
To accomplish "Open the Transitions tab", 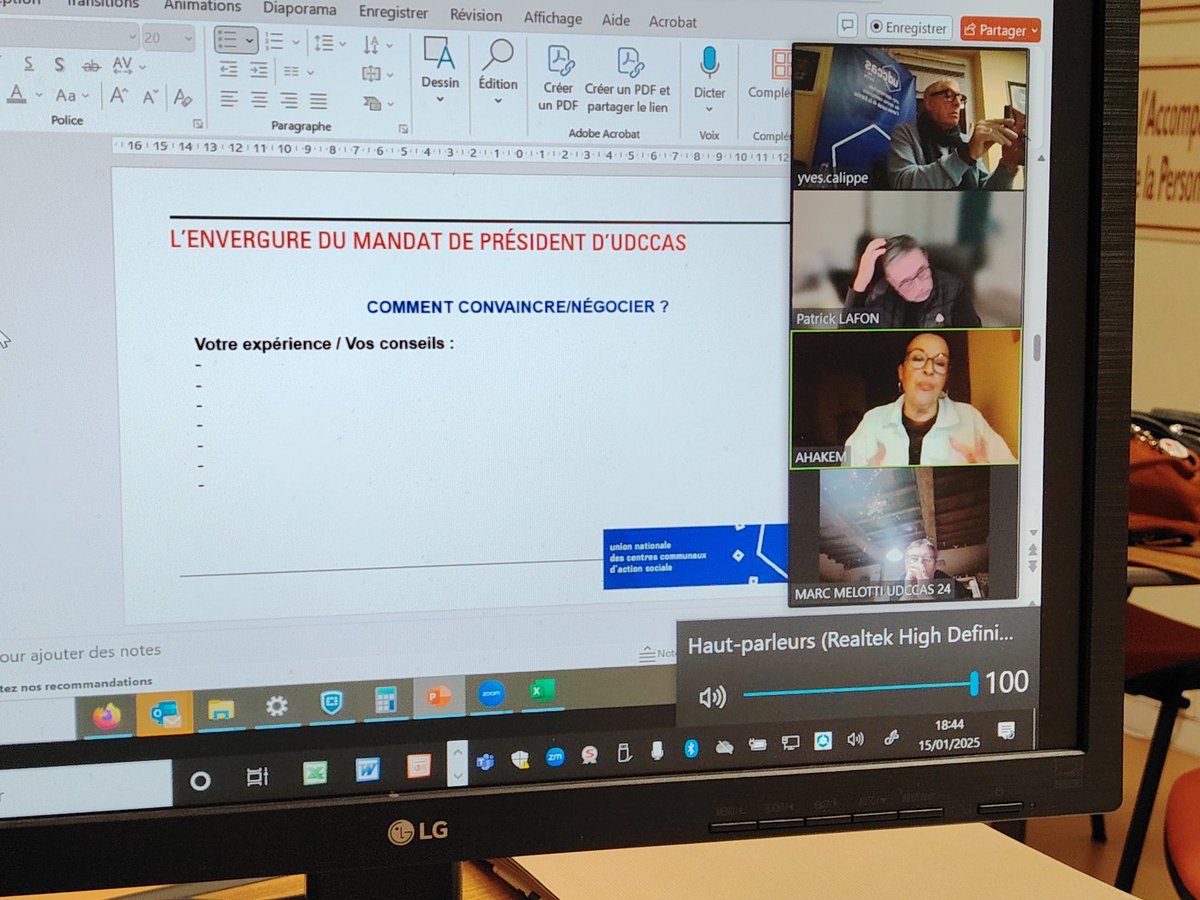I will [x=104, y=3].
